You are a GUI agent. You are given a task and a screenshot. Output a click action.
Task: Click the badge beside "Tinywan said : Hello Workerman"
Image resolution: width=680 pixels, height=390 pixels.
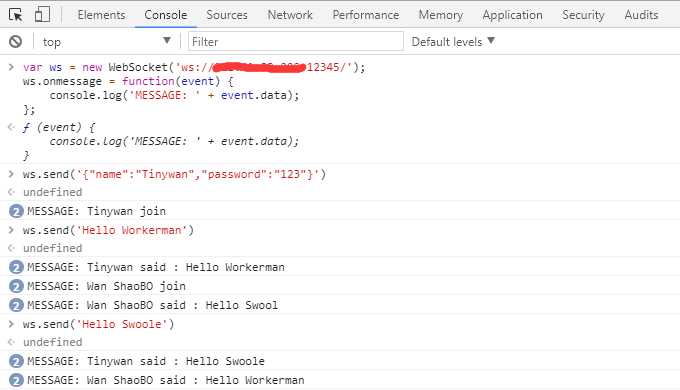pyautogui.click(x=16, y=267)
